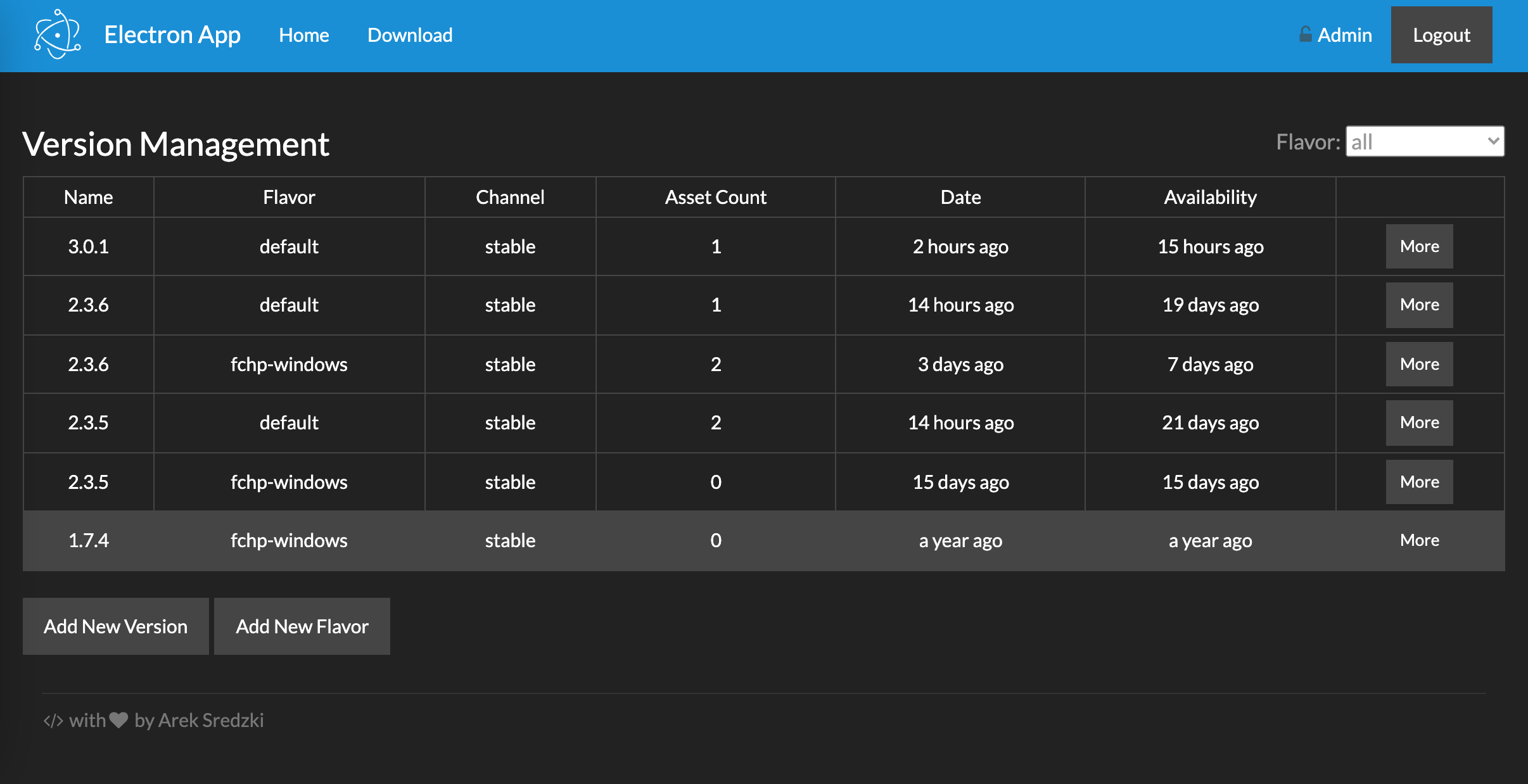The height and width of the screenshot is (784, 1528).
Task: Click the Admin label in the navbar
Action: pos(1346,35)
